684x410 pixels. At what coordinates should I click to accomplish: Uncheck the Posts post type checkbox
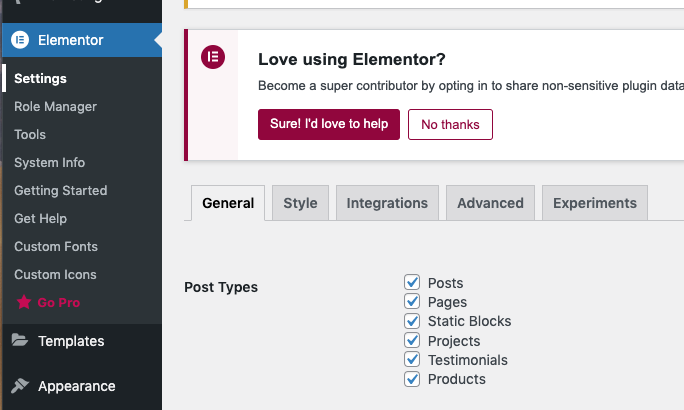point(412,283)
